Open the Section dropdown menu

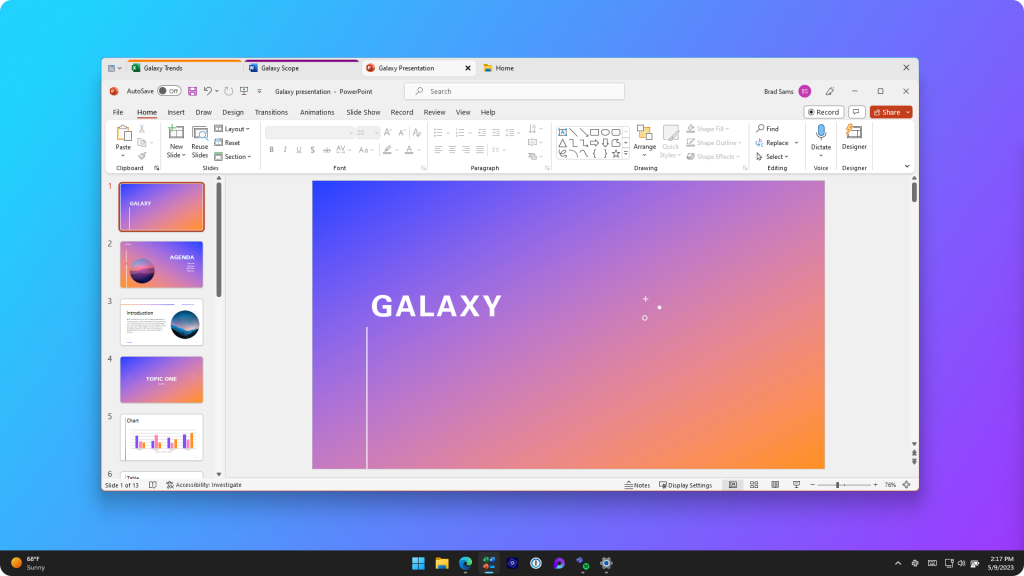pyautogui.click(x=235, y=156)
